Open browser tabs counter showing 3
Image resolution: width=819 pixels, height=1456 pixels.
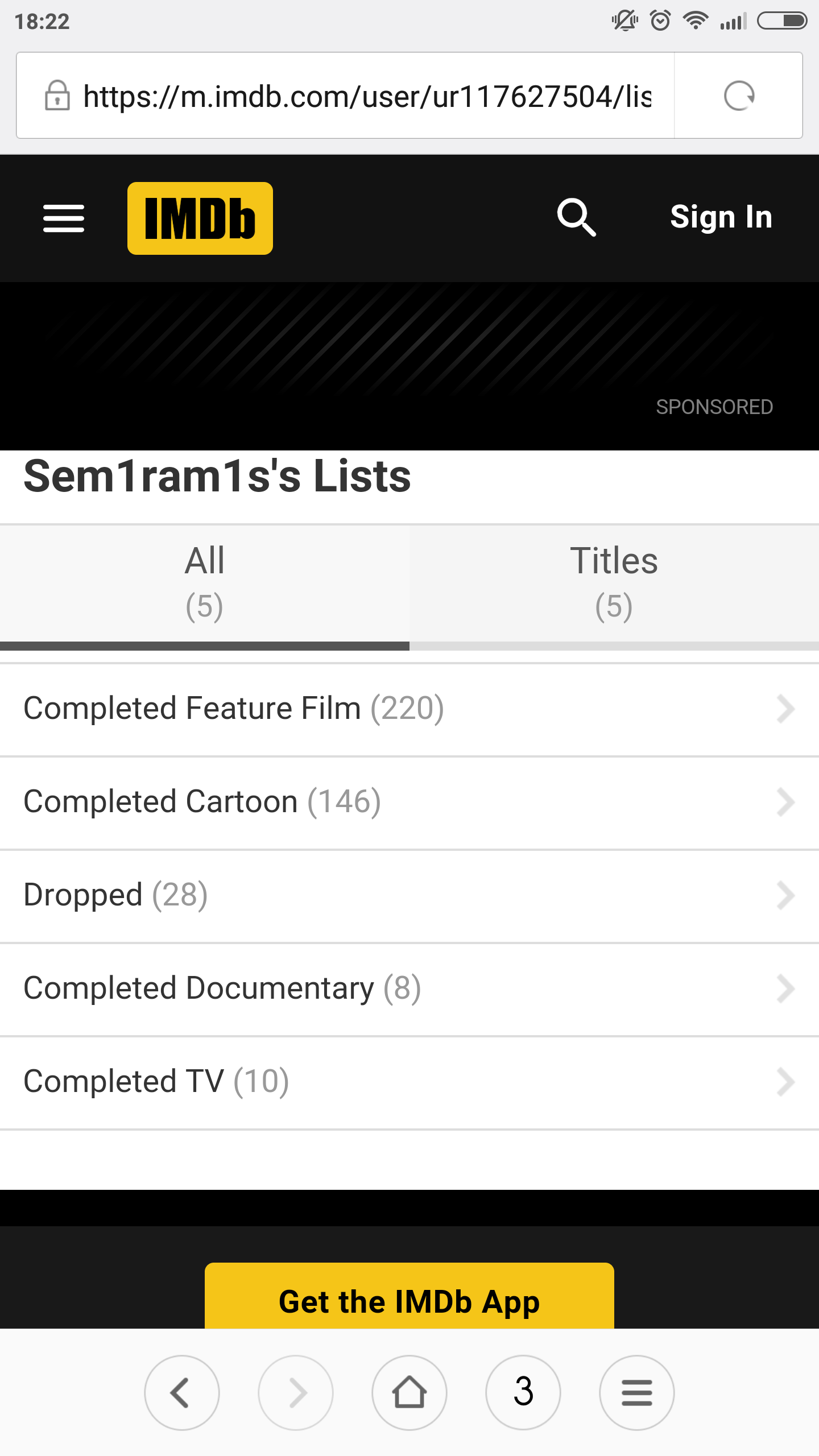click(523, 1392)
